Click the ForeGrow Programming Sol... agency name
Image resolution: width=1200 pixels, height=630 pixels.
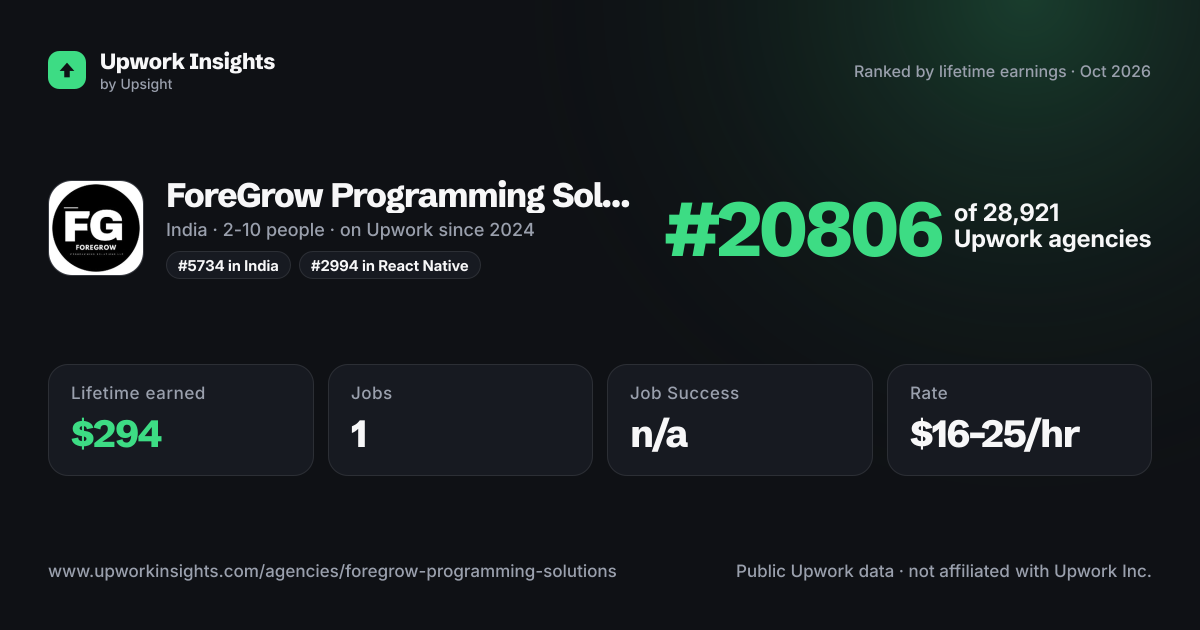pyautogui.click(x=398, y=196)
